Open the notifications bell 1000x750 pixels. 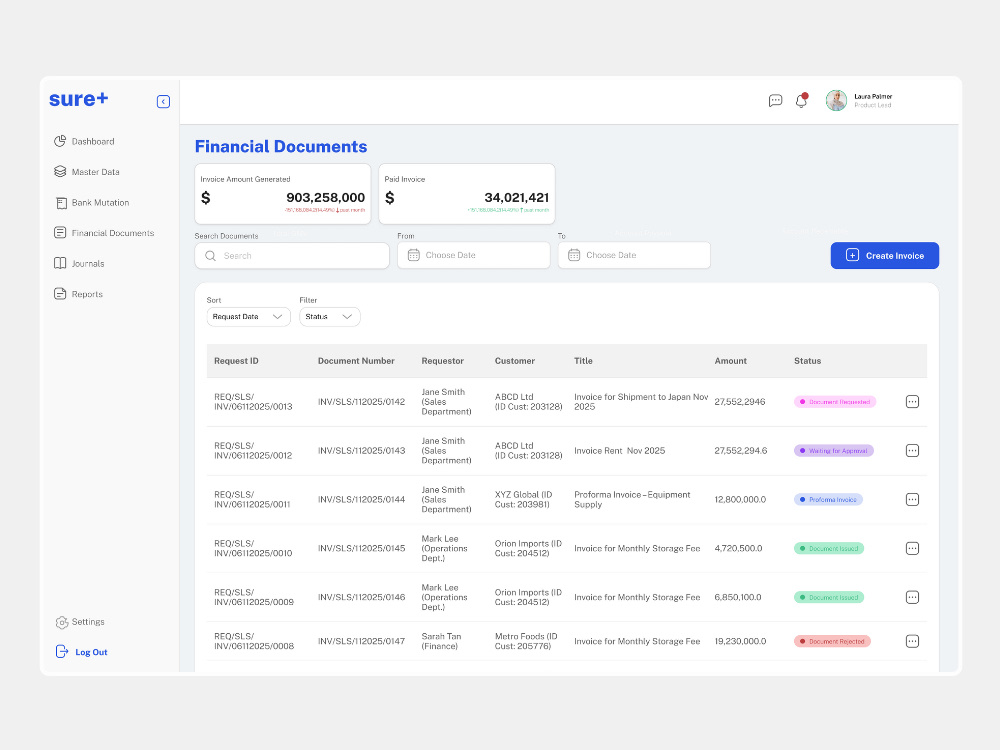pyautogui.click(x=801, y=100)
